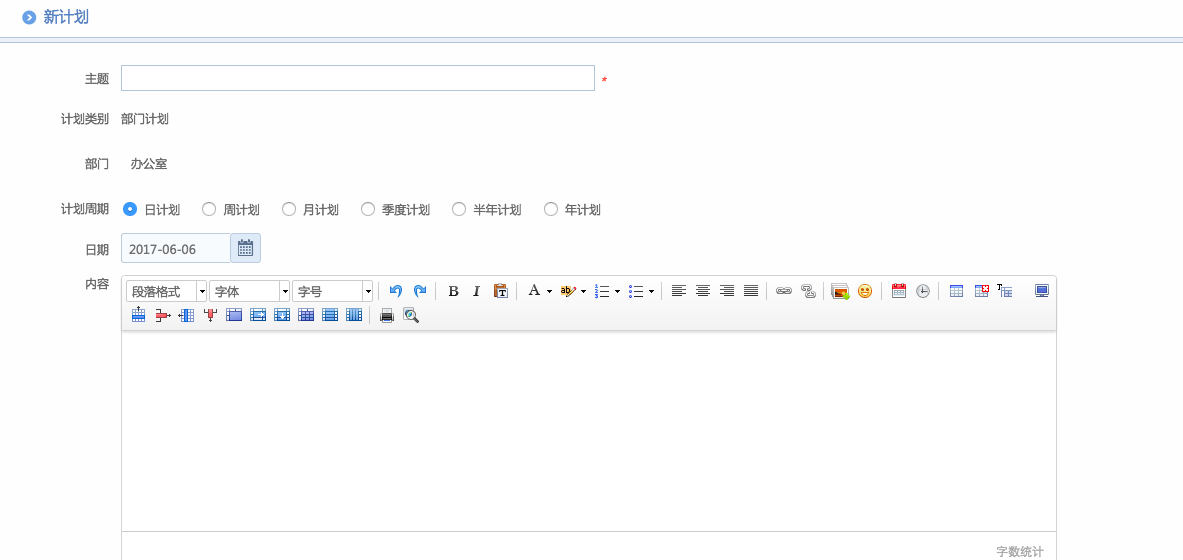This screenshot has height=560, width=1183.
Task: Choose the 年计划 plan cycle option
Action: 551,209
